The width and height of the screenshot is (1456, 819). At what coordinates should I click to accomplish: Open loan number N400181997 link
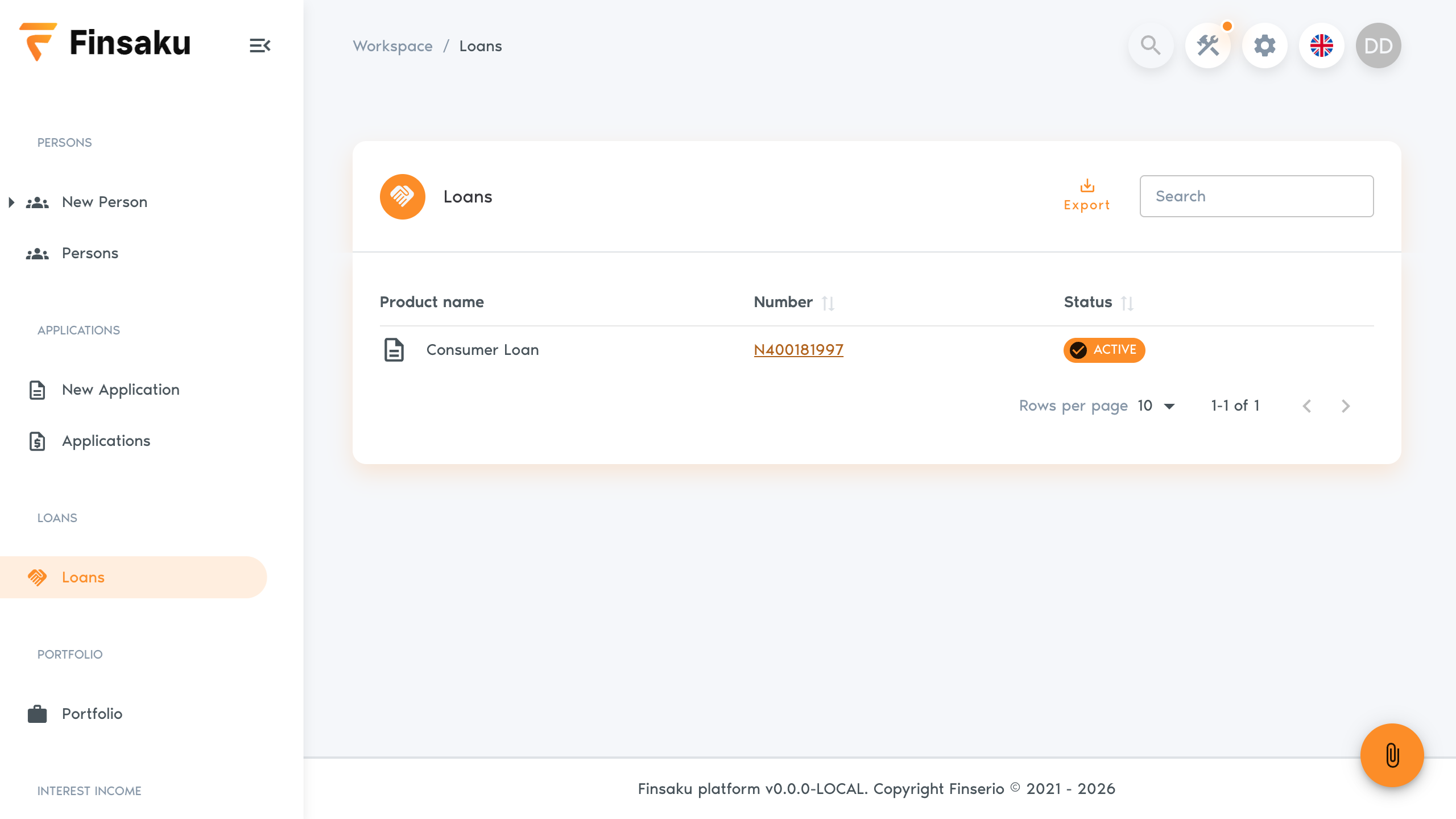(799, 350)
